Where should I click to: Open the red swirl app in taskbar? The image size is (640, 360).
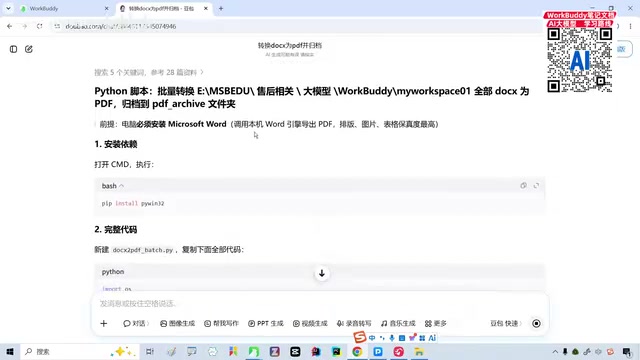[x=399, y=351]
